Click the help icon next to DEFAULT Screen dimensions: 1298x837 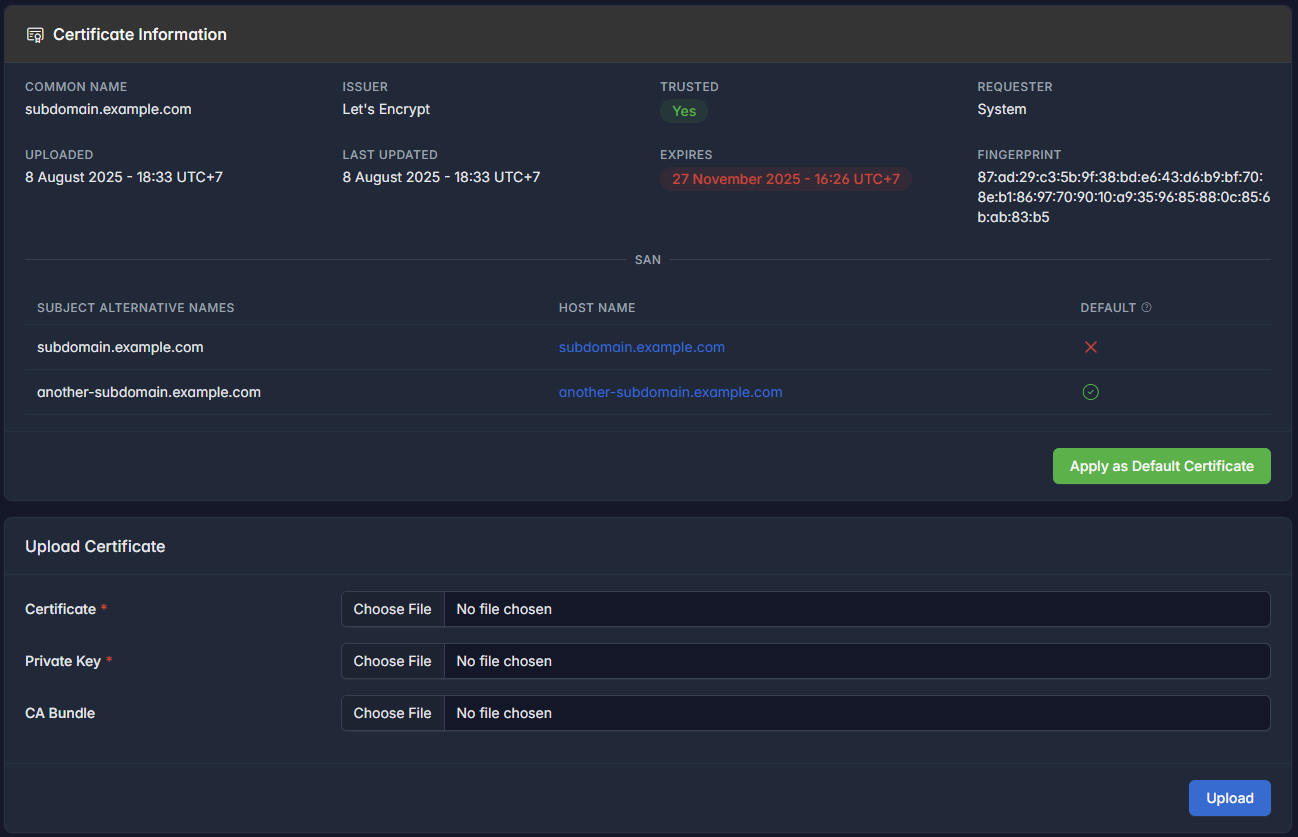(1146, 308)
